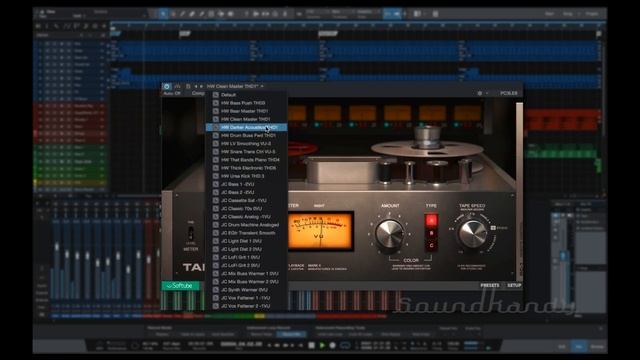Select HW LV Smoothing preset
The width and height of the screenshot is (640, 360).
247,144
